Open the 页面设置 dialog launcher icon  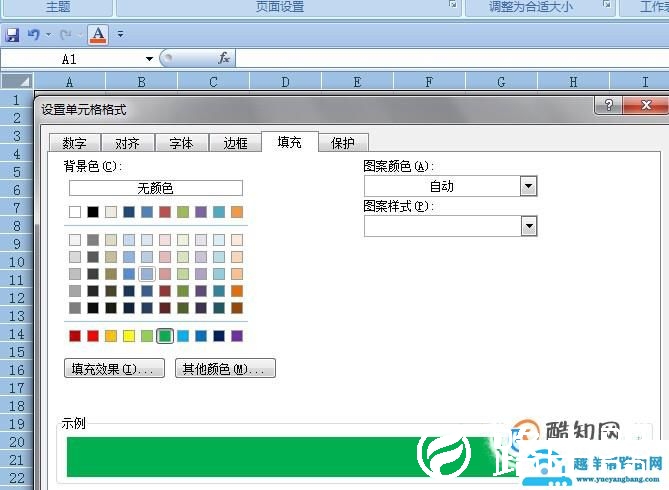pyautogui.click(x=453, y=5)
